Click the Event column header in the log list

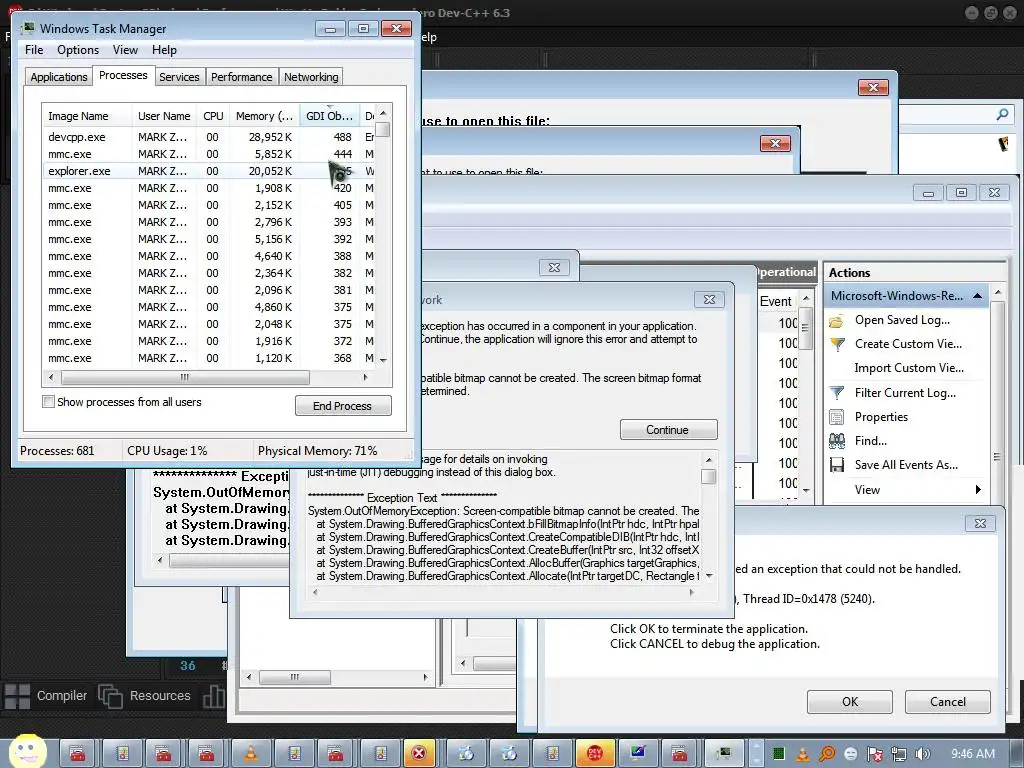pyautogui.click(x=776, y=301)
